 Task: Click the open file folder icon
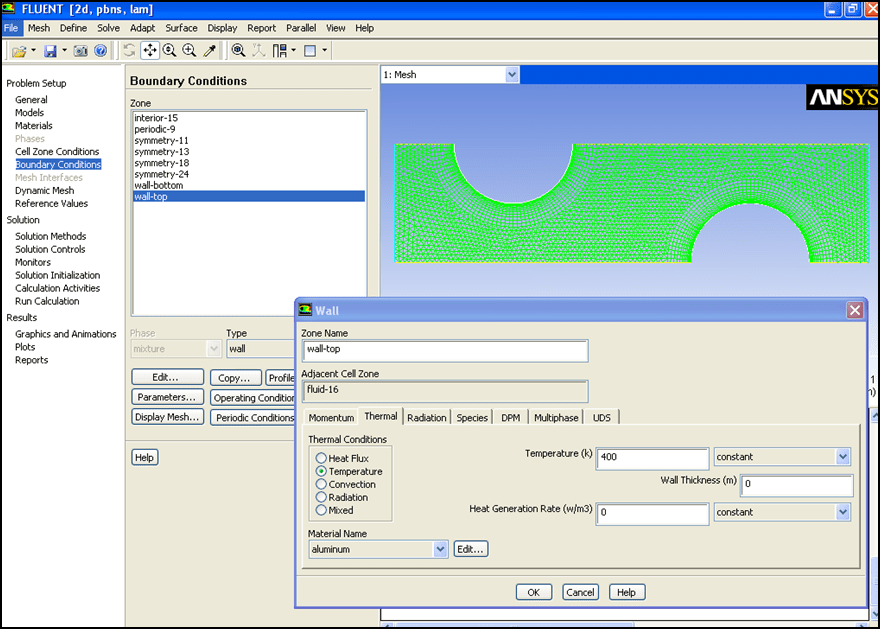[18, 50]
